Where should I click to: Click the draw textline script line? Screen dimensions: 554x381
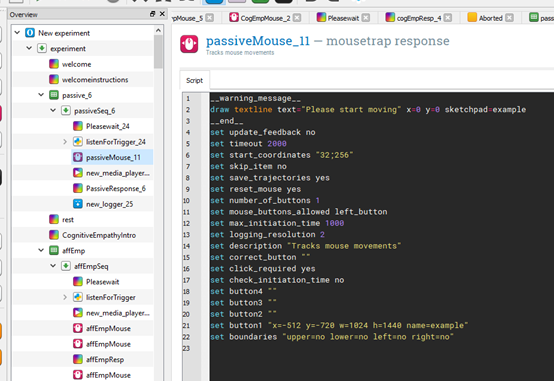point(368,110)
